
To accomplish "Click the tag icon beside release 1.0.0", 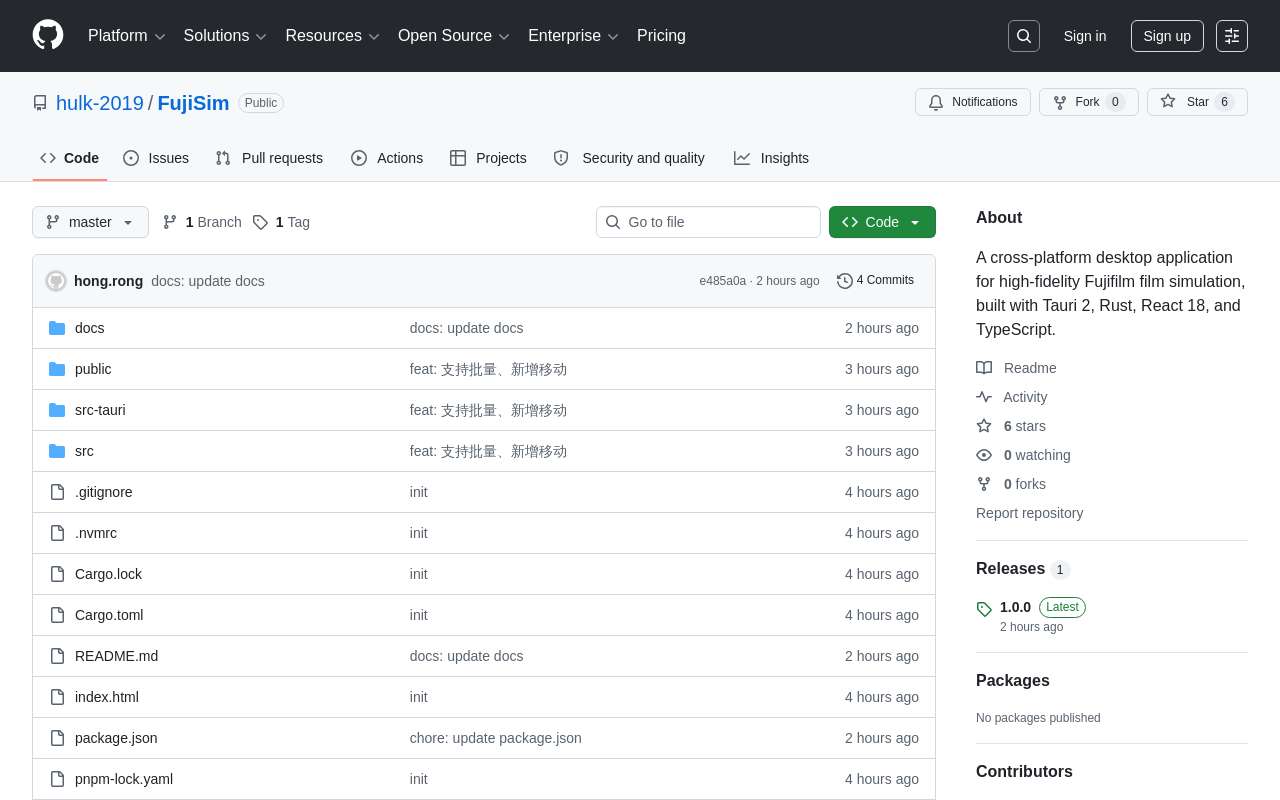I will 984,609.
